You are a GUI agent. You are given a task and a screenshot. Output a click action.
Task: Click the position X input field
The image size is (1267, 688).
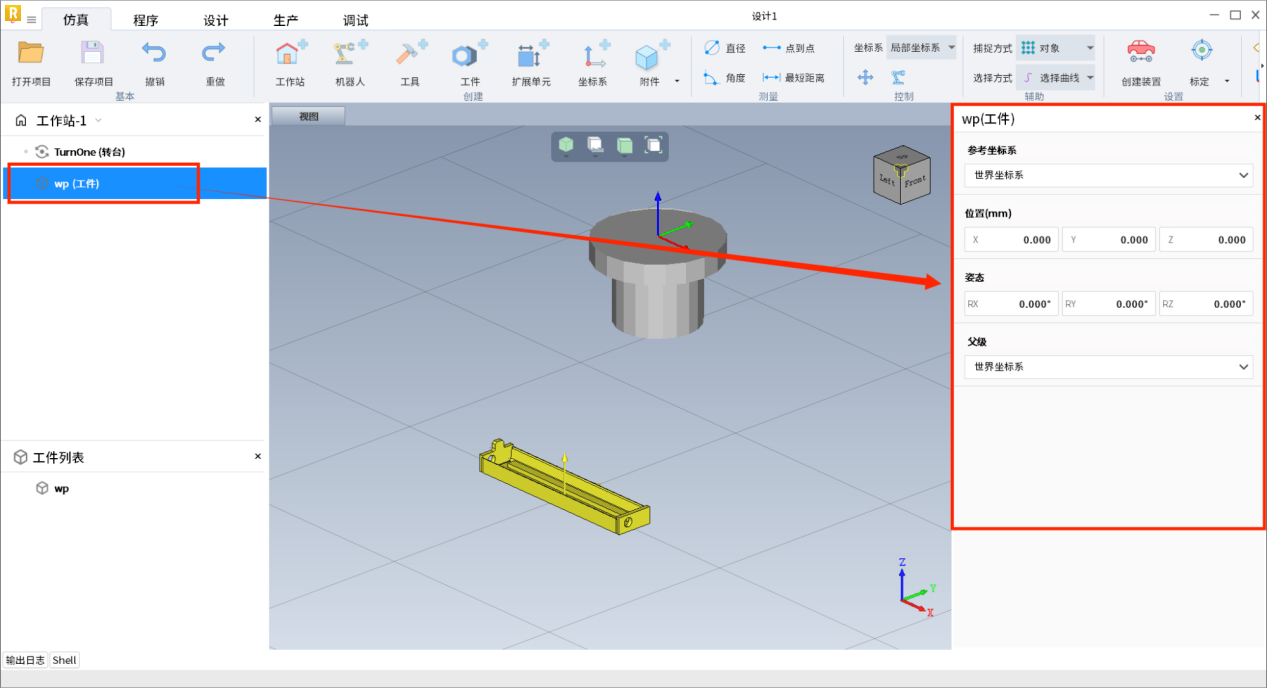1009,240
